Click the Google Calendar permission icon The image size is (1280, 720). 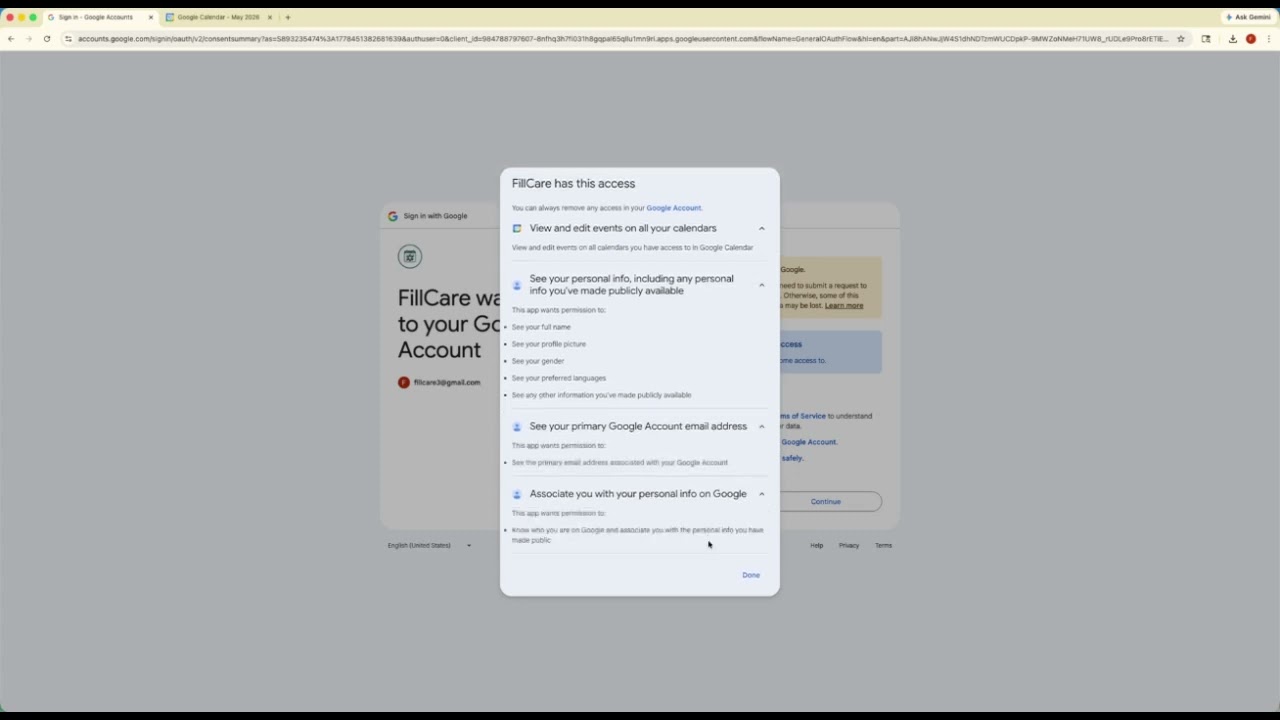click(517, 229)
